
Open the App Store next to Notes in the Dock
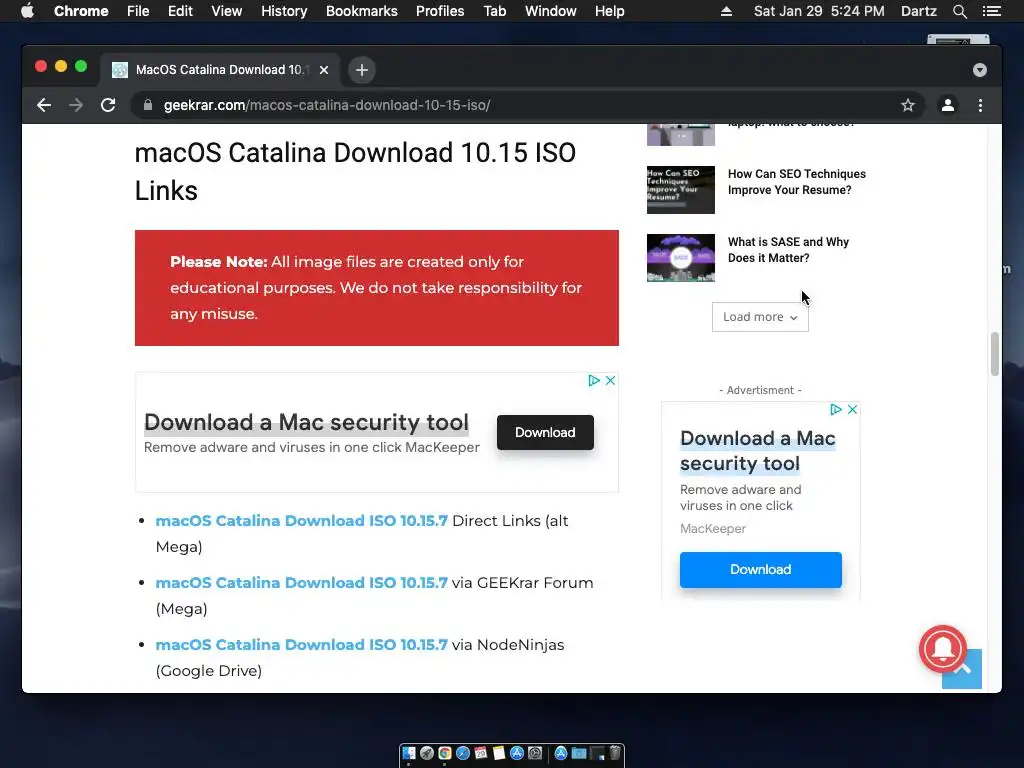tap(517, 753)
